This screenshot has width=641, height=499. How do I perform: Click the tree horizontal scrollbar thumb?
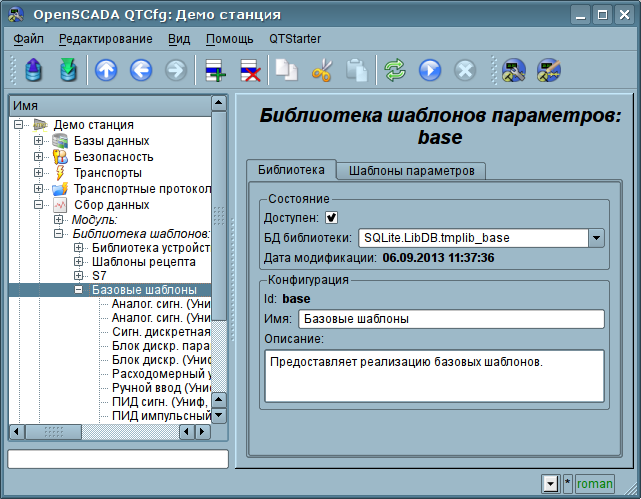(x=54, y=432)
